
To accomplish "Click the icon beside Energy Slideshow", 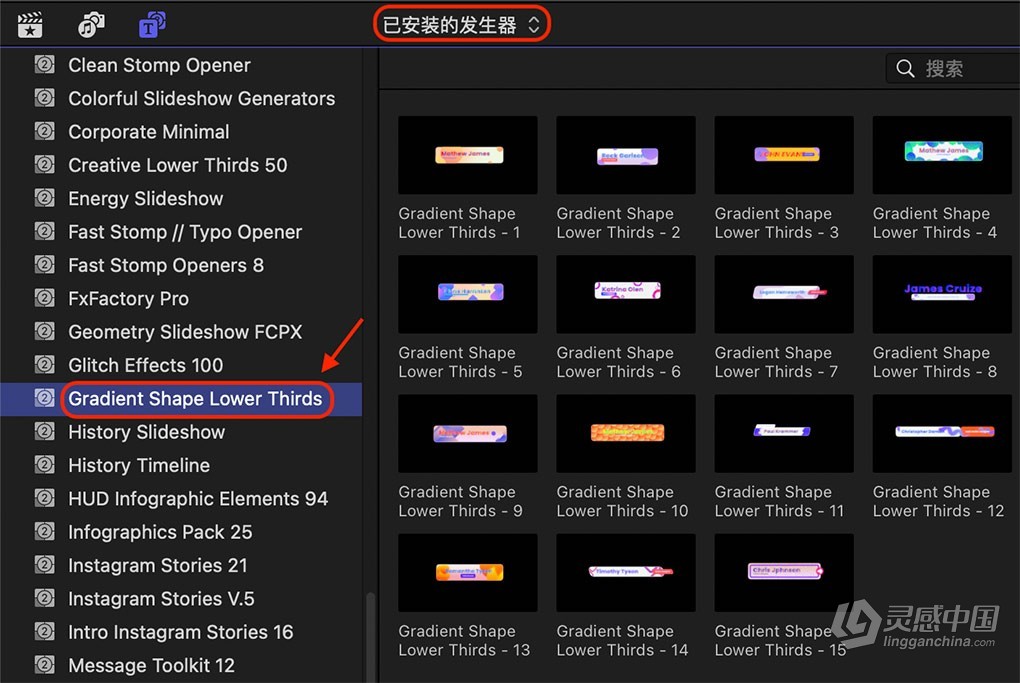I will point(44,198).
